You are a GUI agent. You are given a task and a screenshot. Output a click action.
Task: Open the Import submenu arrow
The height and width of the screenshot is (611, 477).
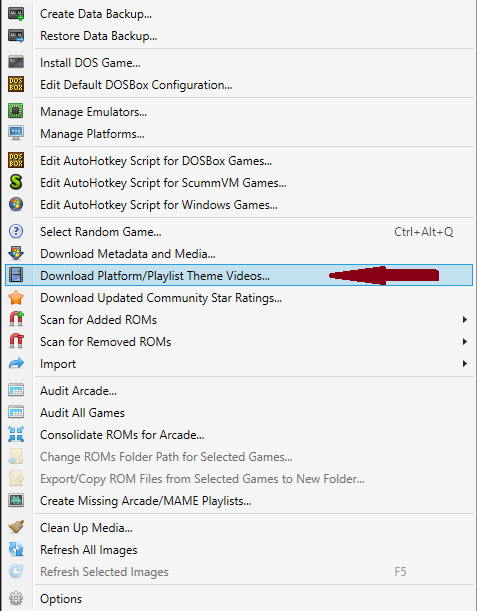(x=464, y=364)
